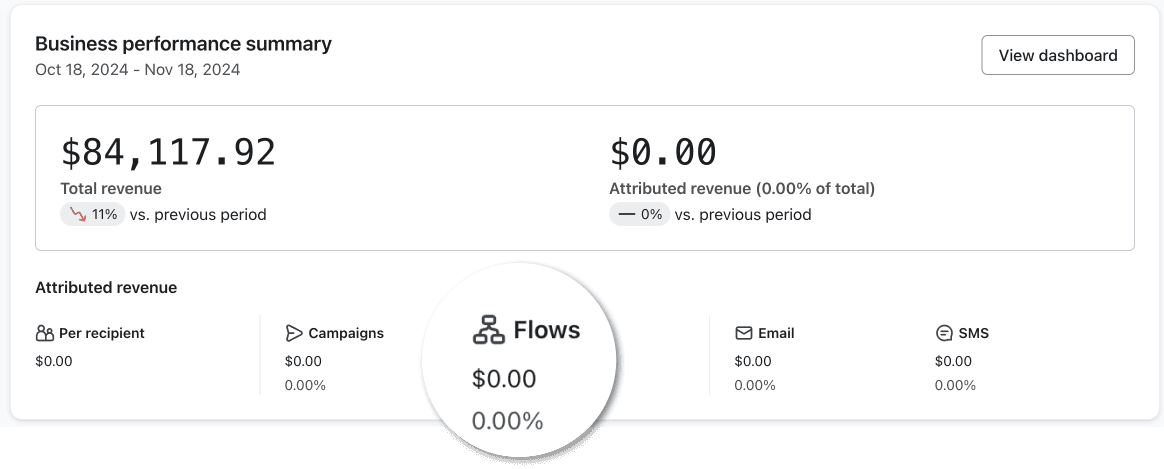1164x469 pixels.
Task: Select the $0.00 attributed revenue figure
Action: pos(663,152)
